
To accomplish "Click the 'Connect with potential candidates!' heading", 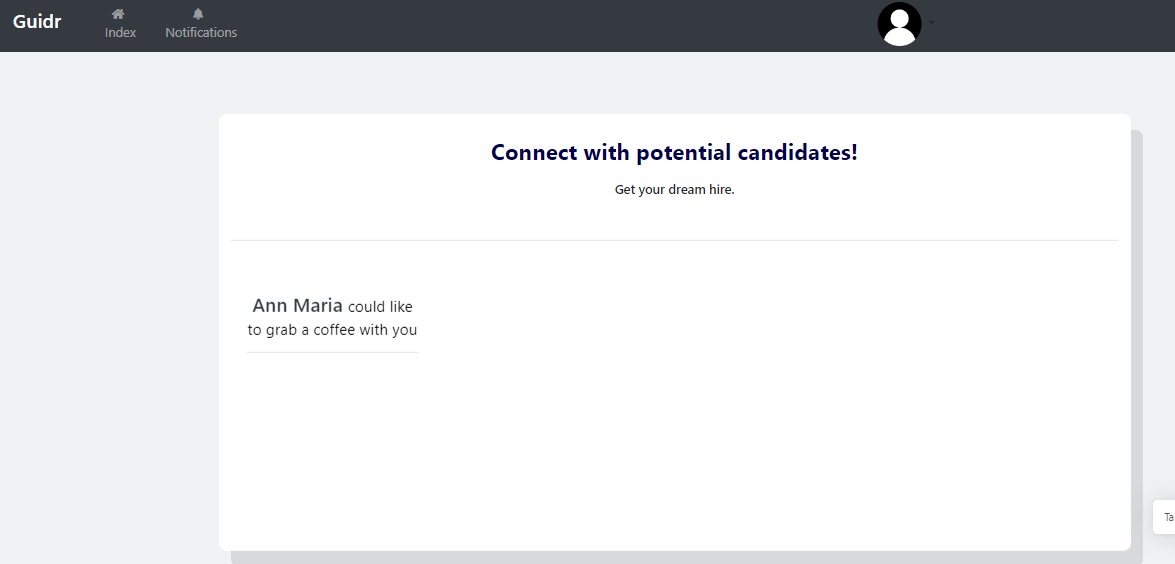I will coord(674,153).
